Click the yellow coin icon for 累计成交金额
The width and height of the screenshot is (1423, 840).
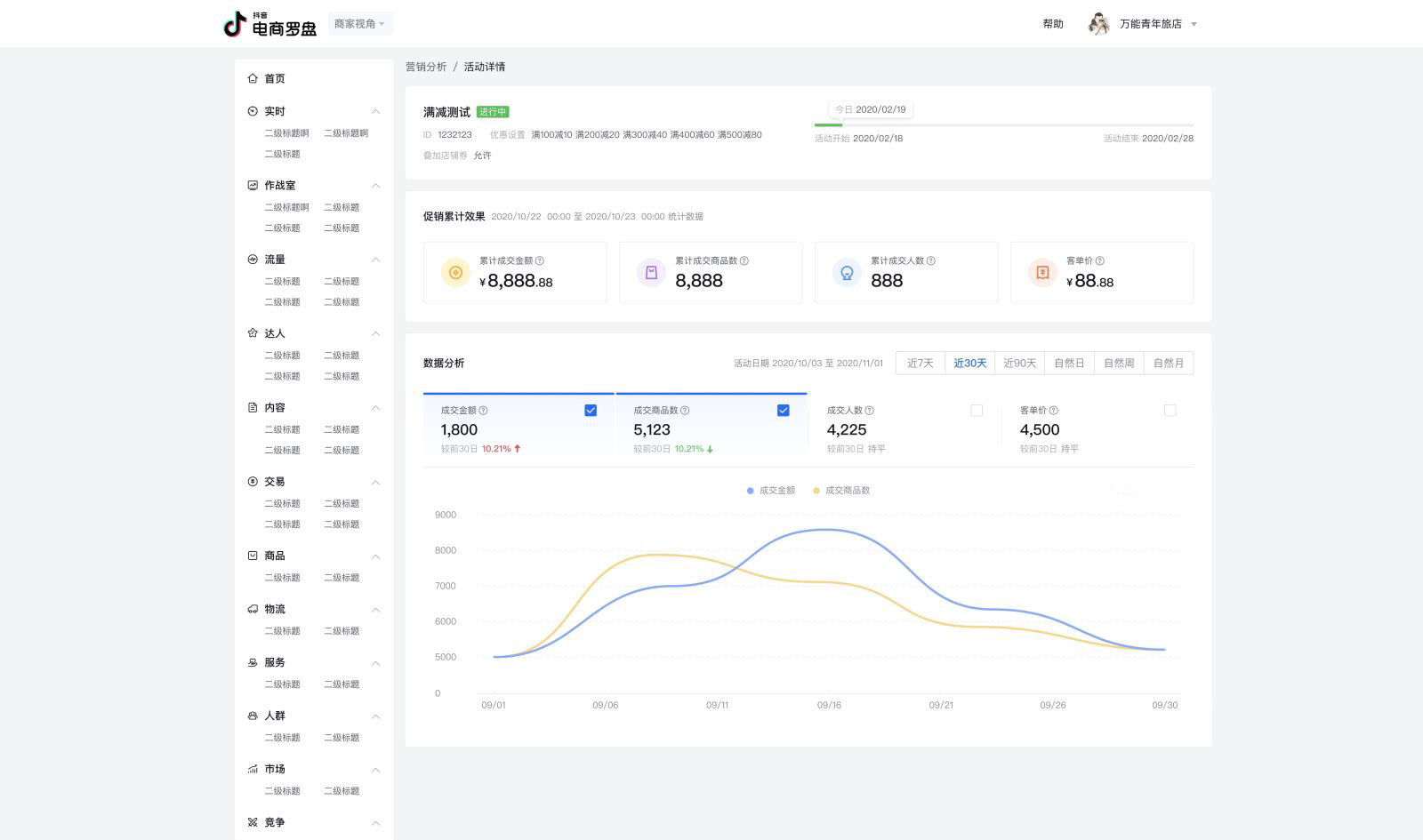(x=455, y=273)
